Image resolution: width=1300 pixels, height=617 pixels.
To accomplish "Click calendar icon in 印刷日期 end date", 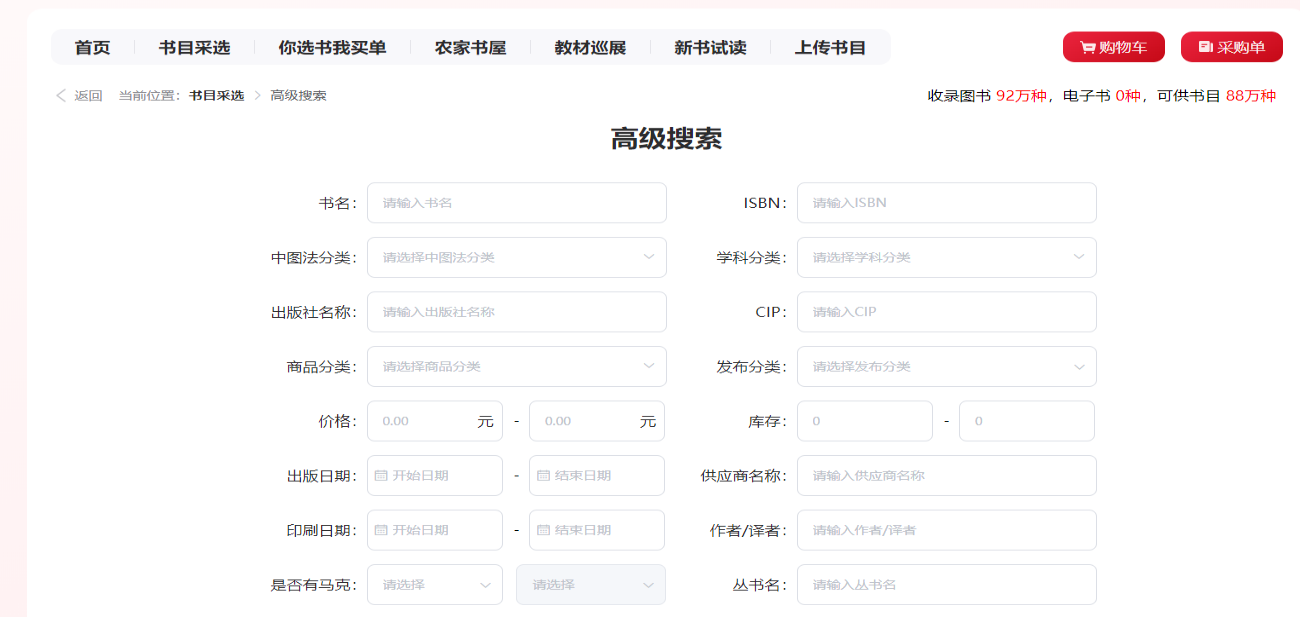I will (x=543, y=530).
